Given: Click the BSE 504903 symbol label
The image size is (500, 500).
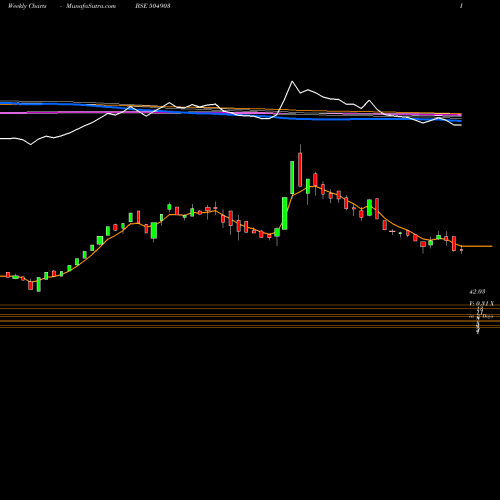Looking at the screenshot, I should point(153,6).
